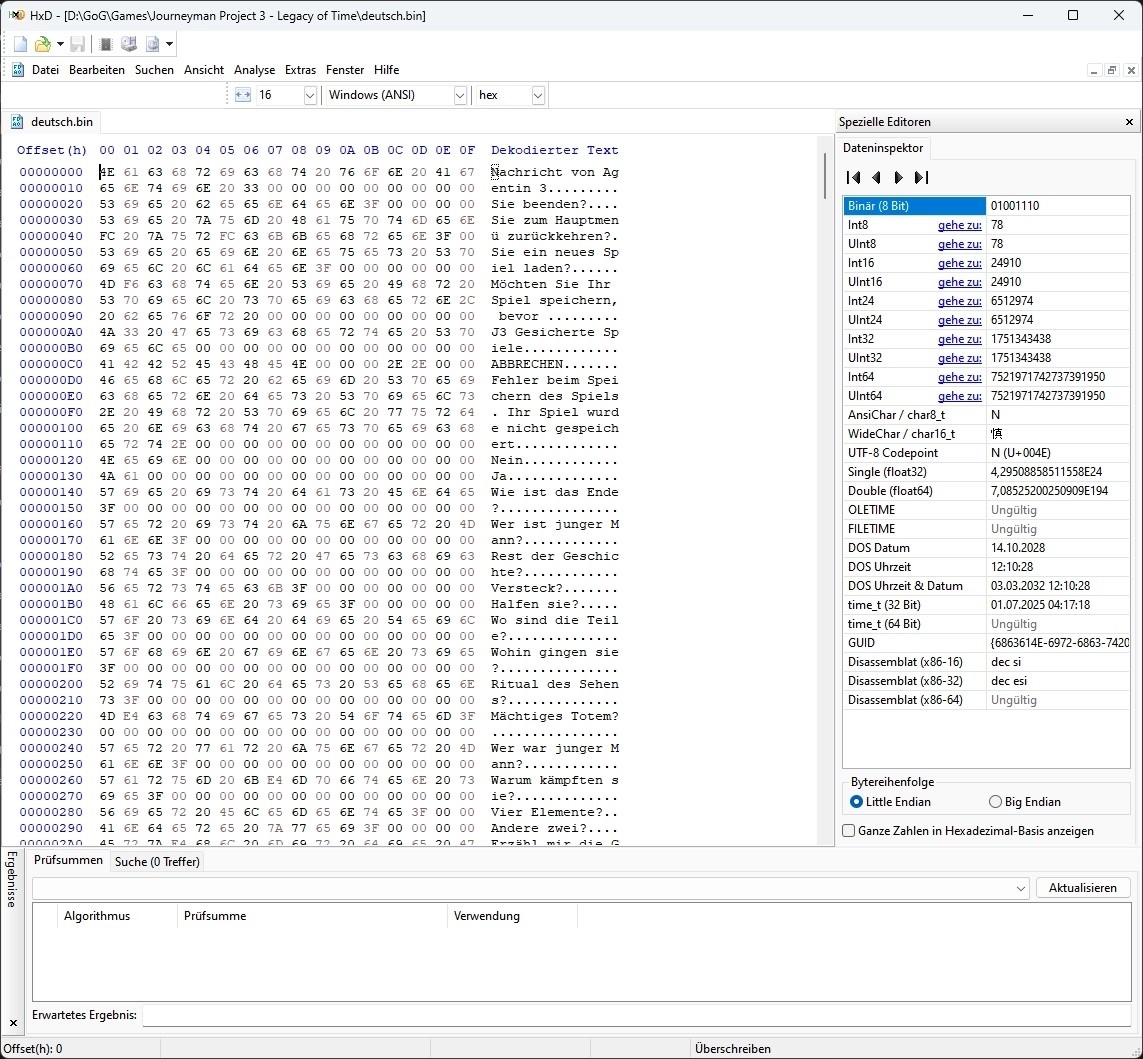Switch to the Prüfsummen tab
This screenshot has height=1059, width=1143.
tap(69, 860)
